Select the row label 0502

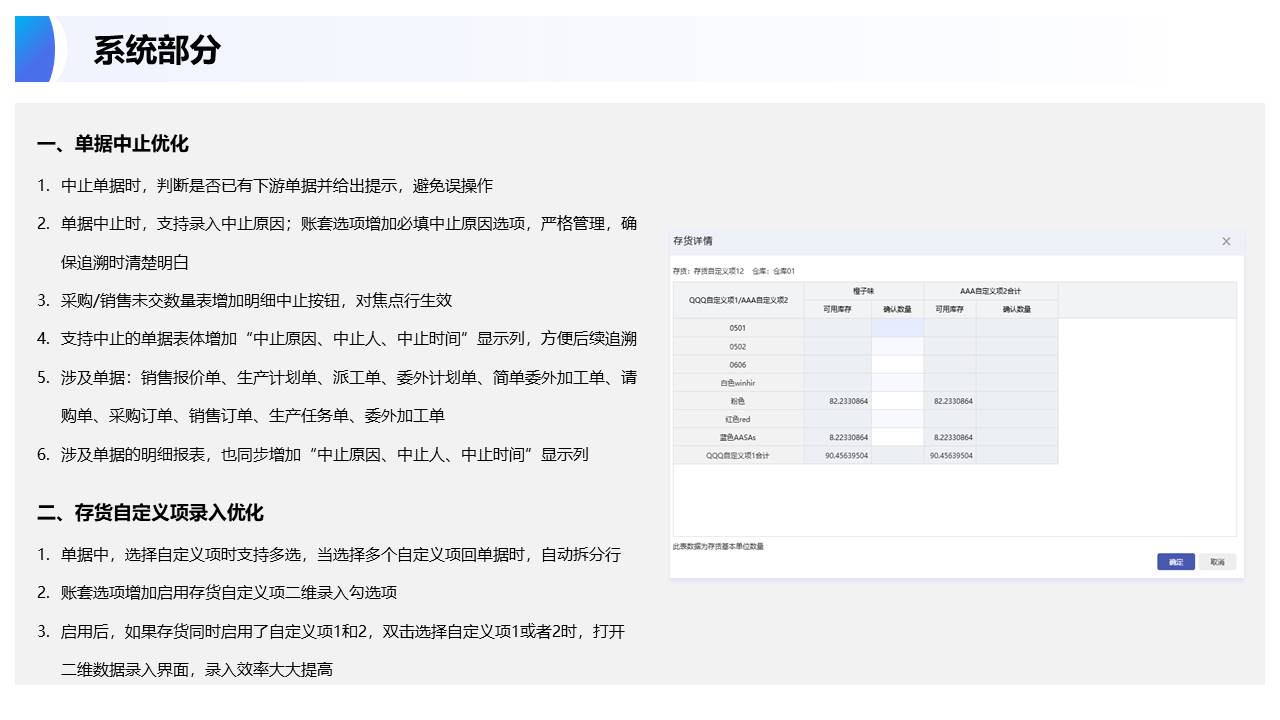pos(738,346)
